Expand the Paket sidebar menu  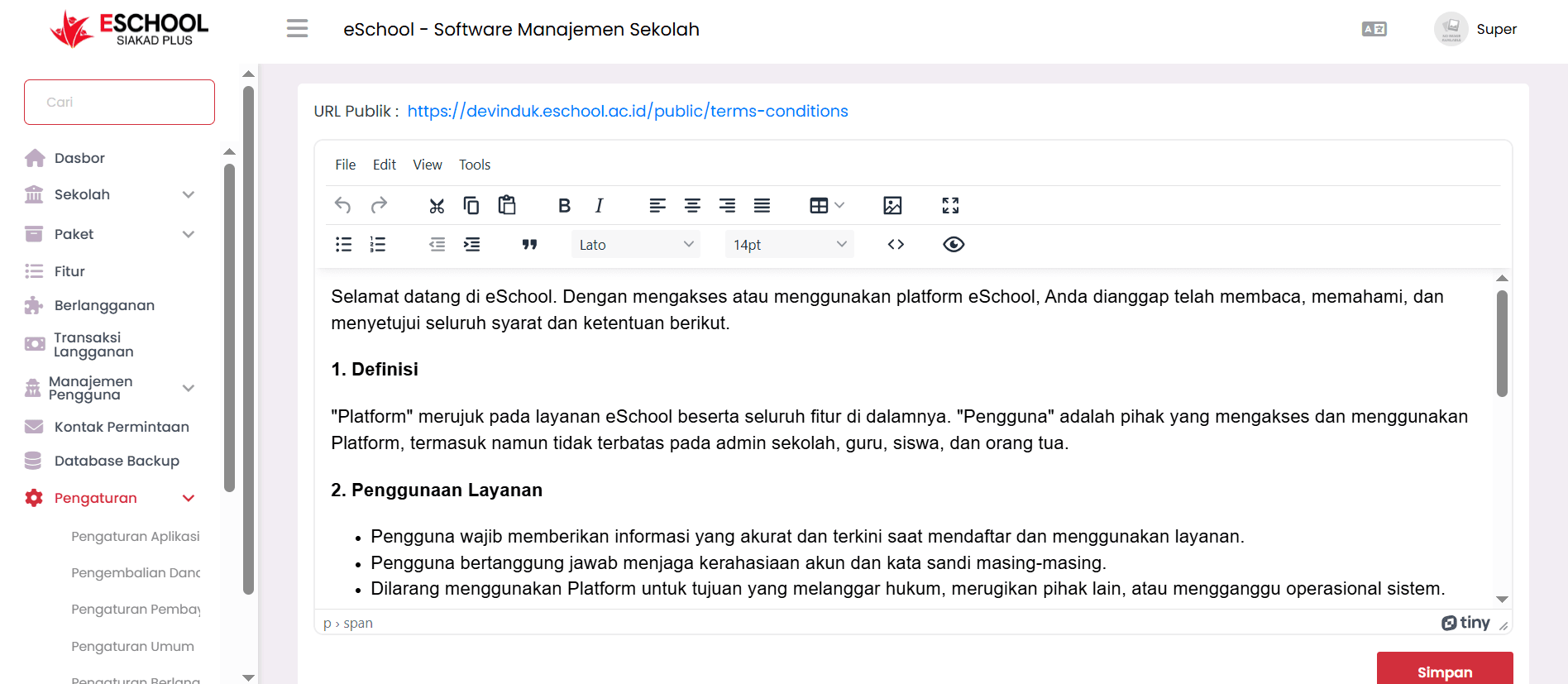[110, 234]
